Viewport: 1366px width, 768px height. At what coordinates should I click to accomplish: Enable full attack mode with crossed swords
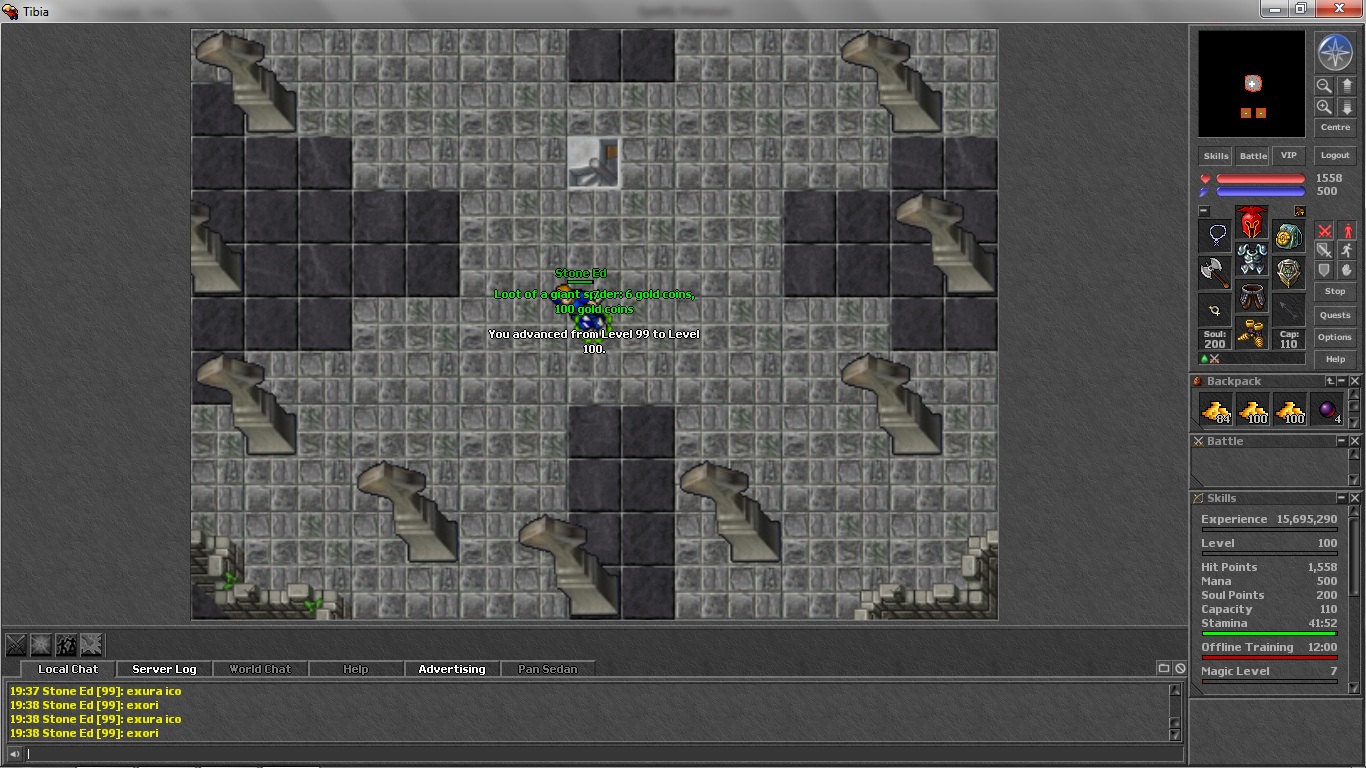pos(1324,231)
